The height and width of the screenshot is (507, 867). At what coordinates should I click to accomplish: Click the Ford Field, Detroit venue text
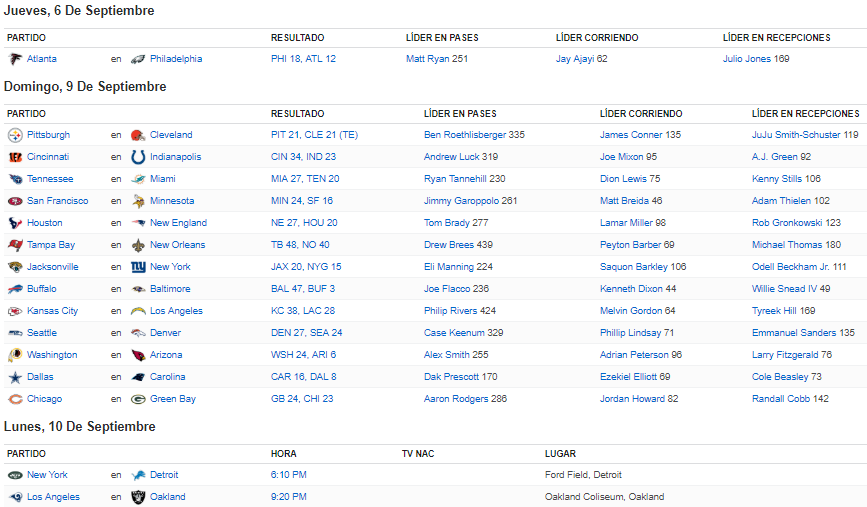tap(583, 475)
